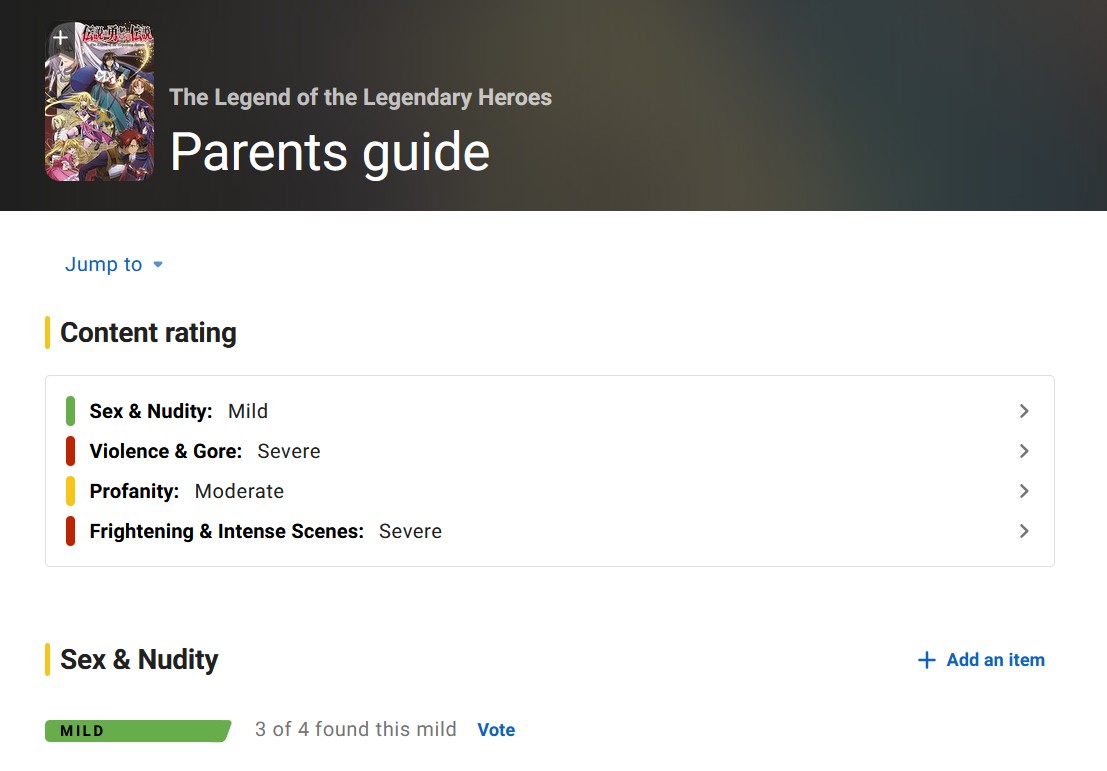The width and height of the screenshot is (1107, 771).
Task: Click the green Sex & Nudity color indicator
Action: click(x=71, y=411)
